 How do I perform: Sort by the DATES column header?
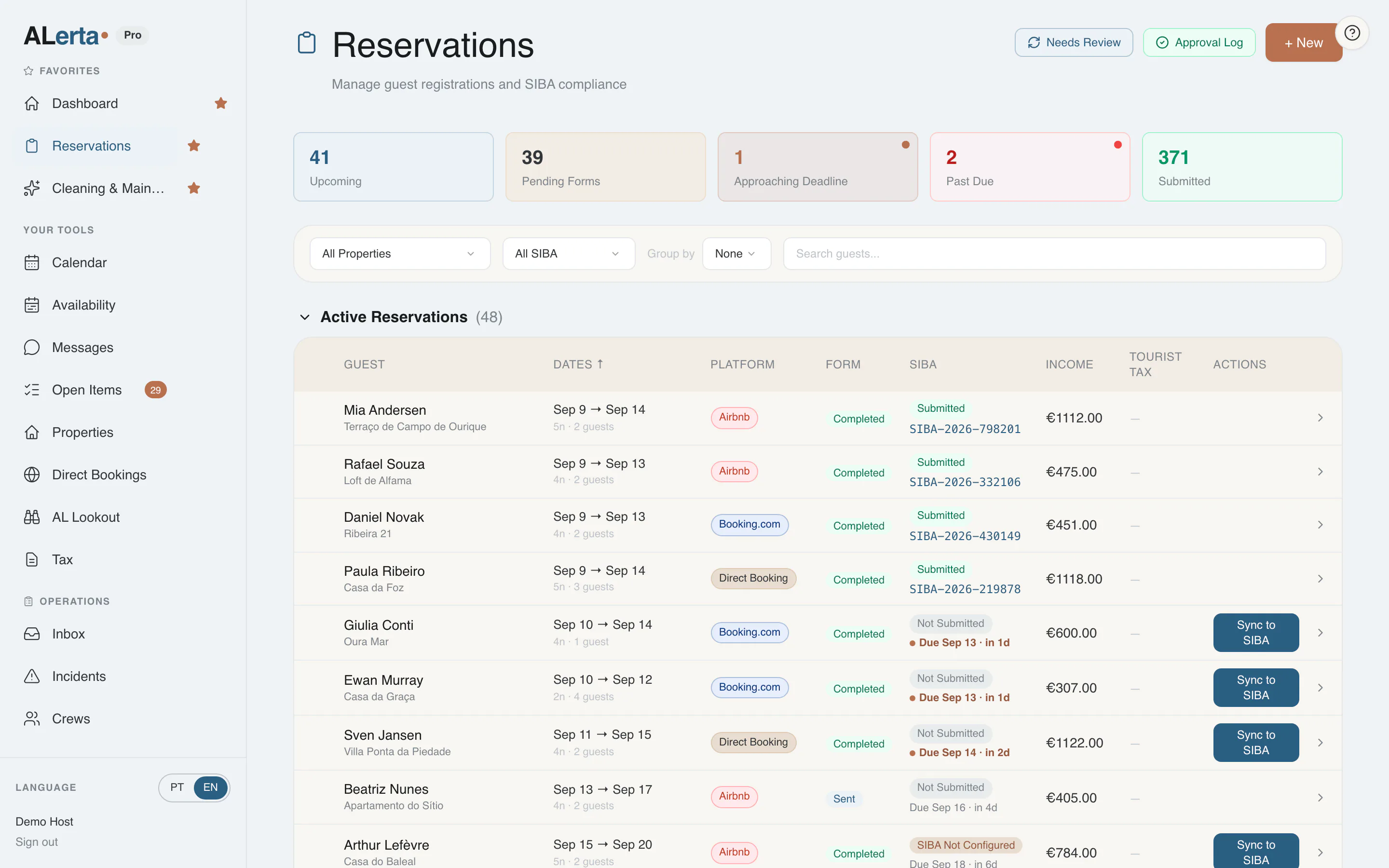point(578,365)
